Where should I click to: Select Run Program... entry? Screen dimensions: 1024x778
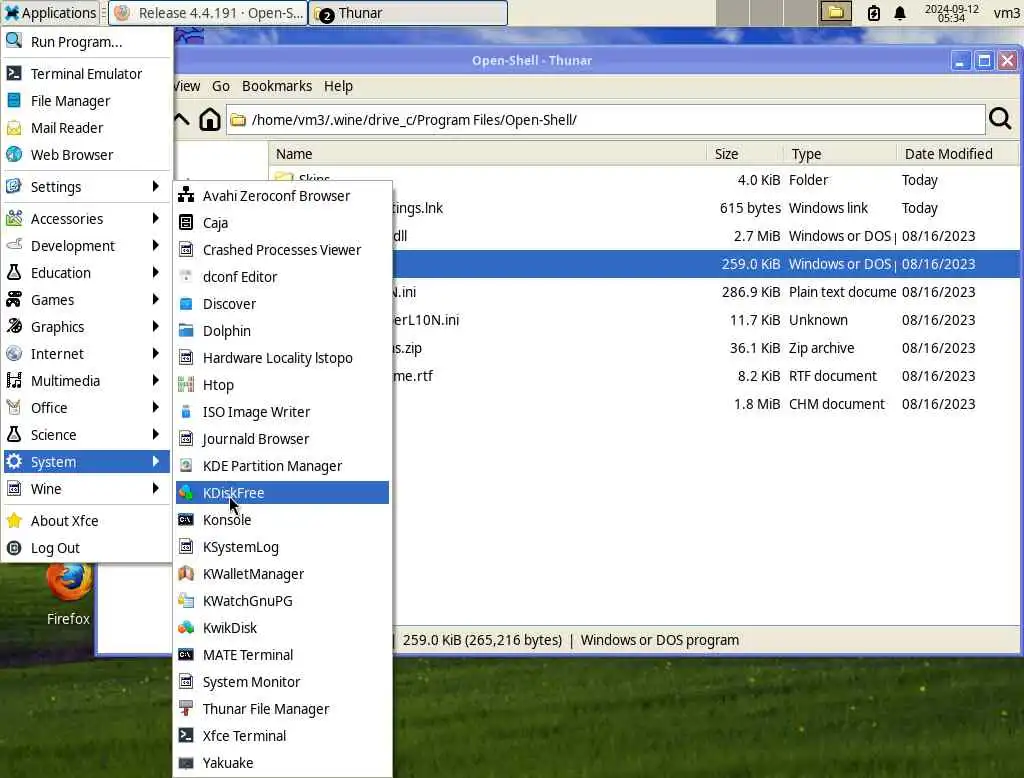click(86, 42)
